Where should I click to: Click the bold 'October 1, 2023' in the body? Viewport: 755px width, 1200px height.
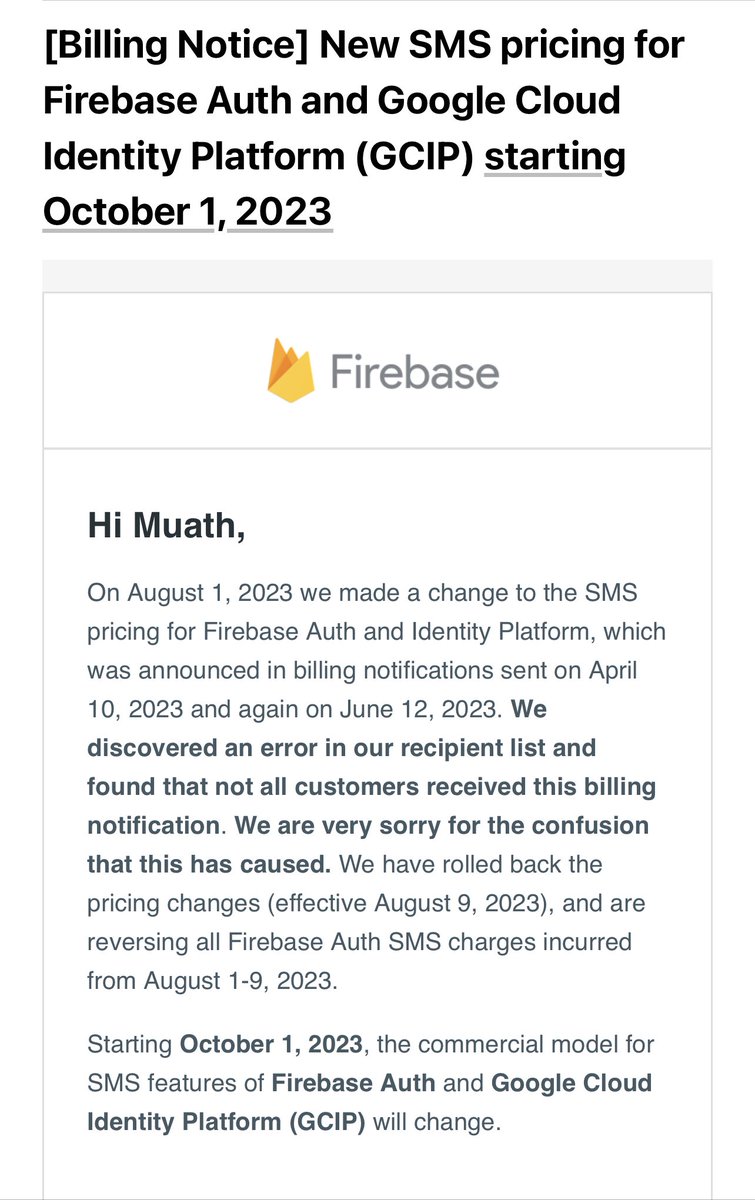pos(271,1045)
